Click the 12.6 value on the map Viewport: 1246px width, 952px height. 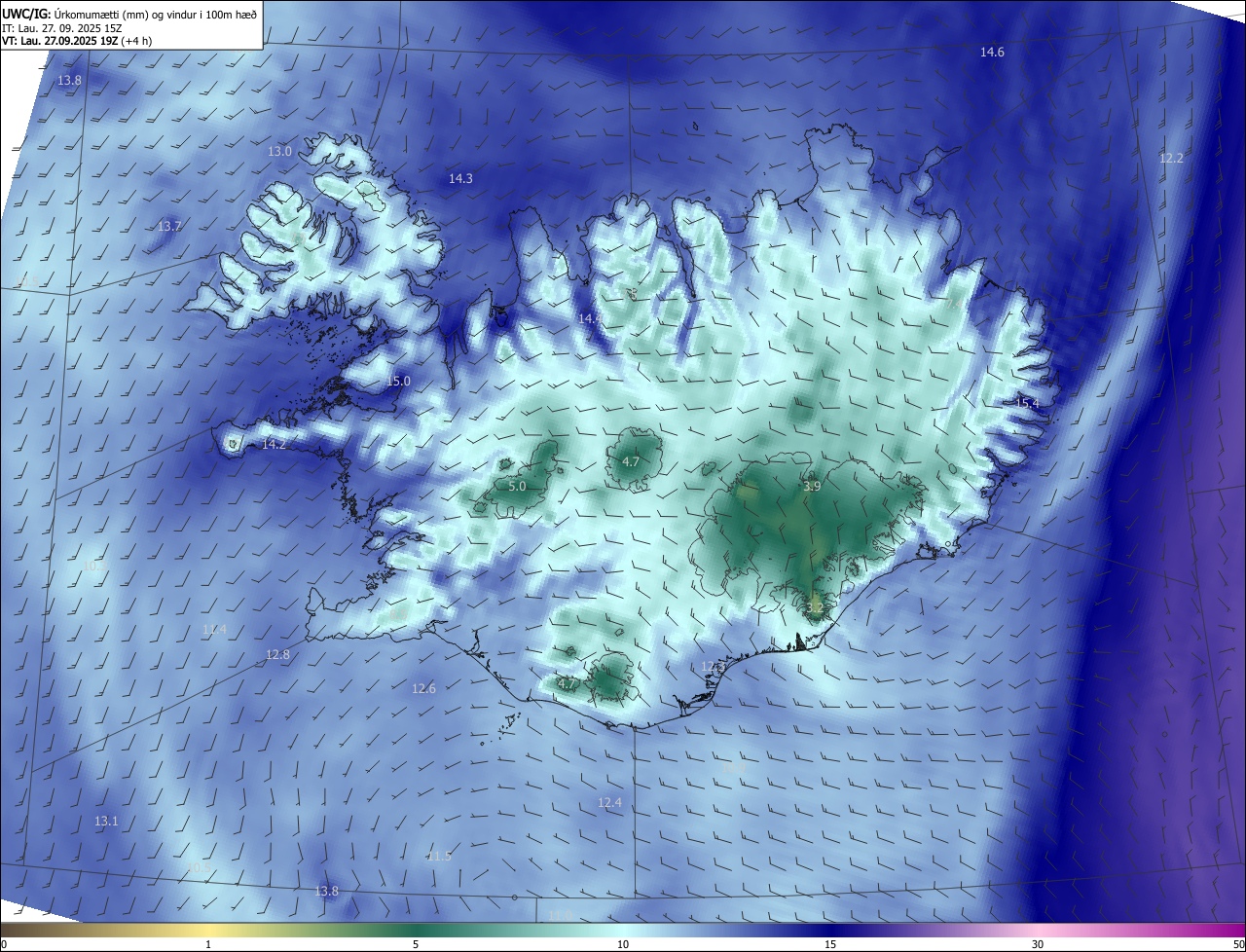[423, 689]
